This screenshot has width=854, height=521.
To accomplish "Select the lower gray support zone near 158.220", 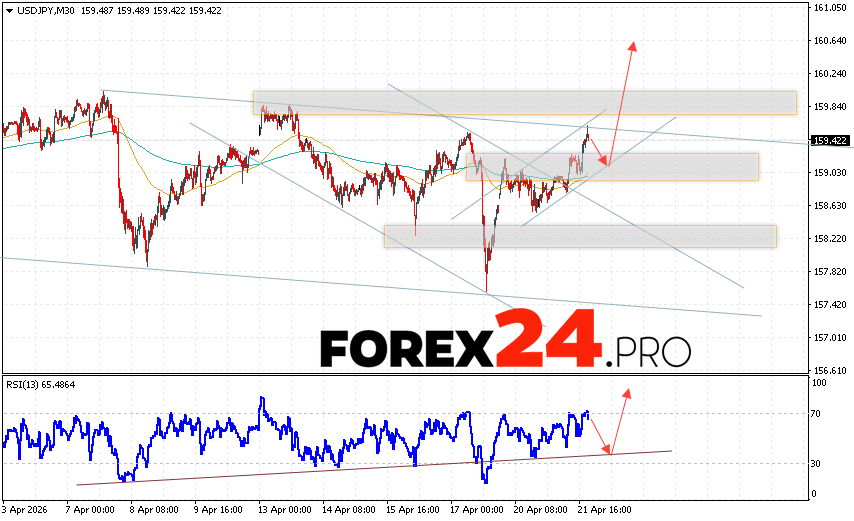I will [580, 236].
